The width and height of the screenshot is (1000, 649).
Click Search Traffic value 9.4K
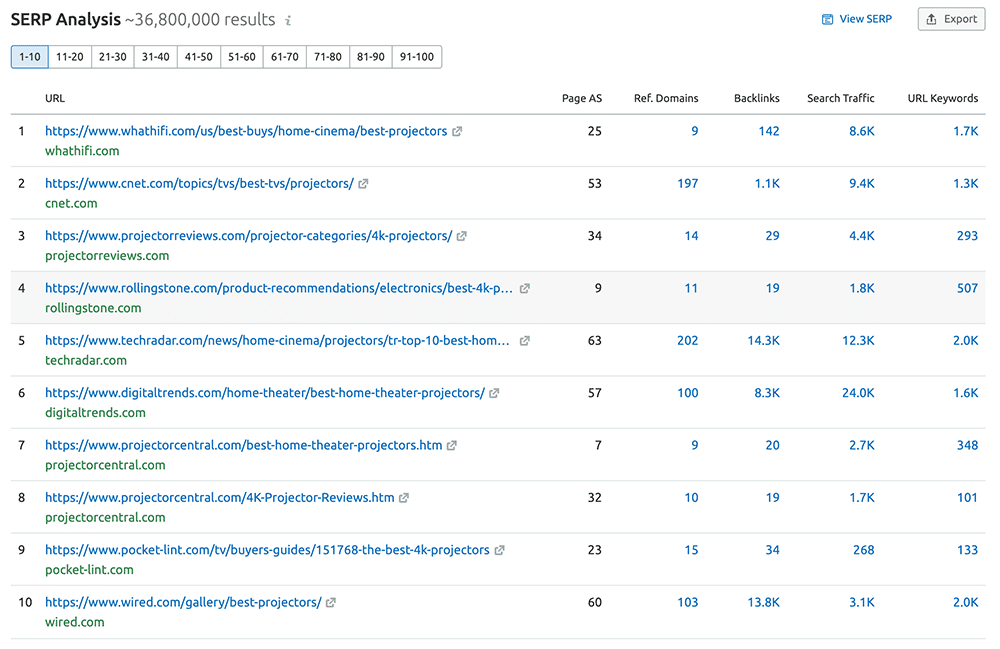tap(862, 184)
